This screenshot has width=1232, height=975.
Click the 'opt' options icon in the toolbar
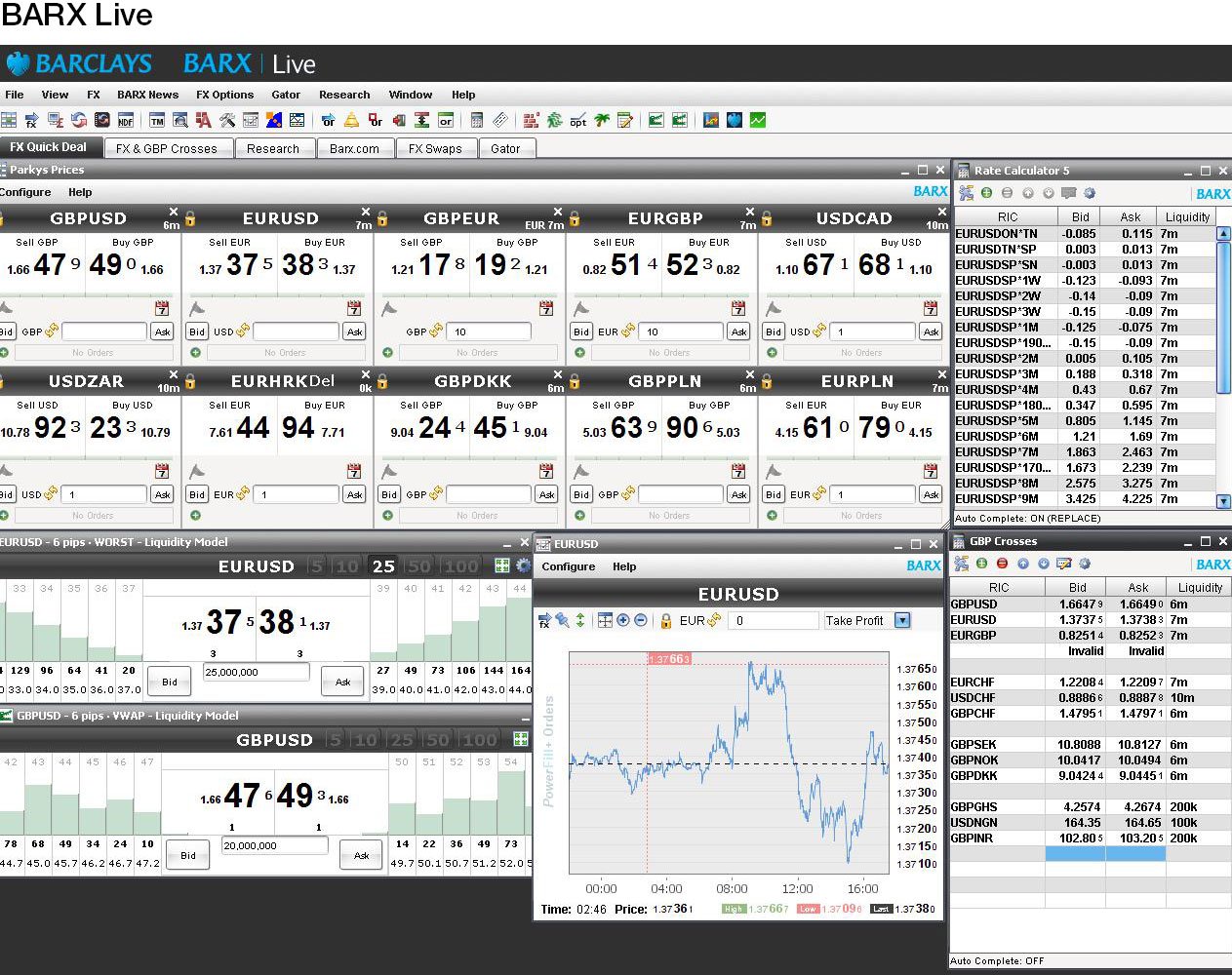tap(578, 120)
